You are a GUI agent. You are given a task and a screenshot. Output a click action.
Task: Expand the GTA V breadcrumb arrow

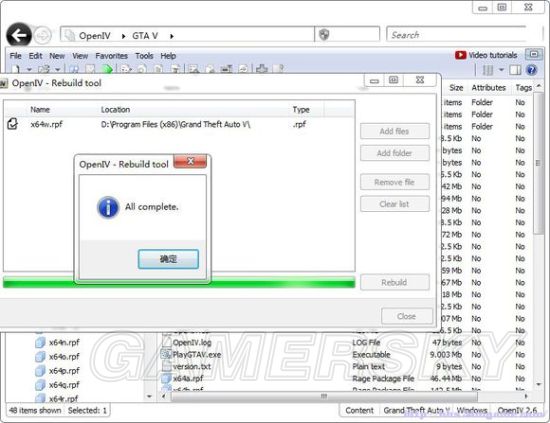172,36
